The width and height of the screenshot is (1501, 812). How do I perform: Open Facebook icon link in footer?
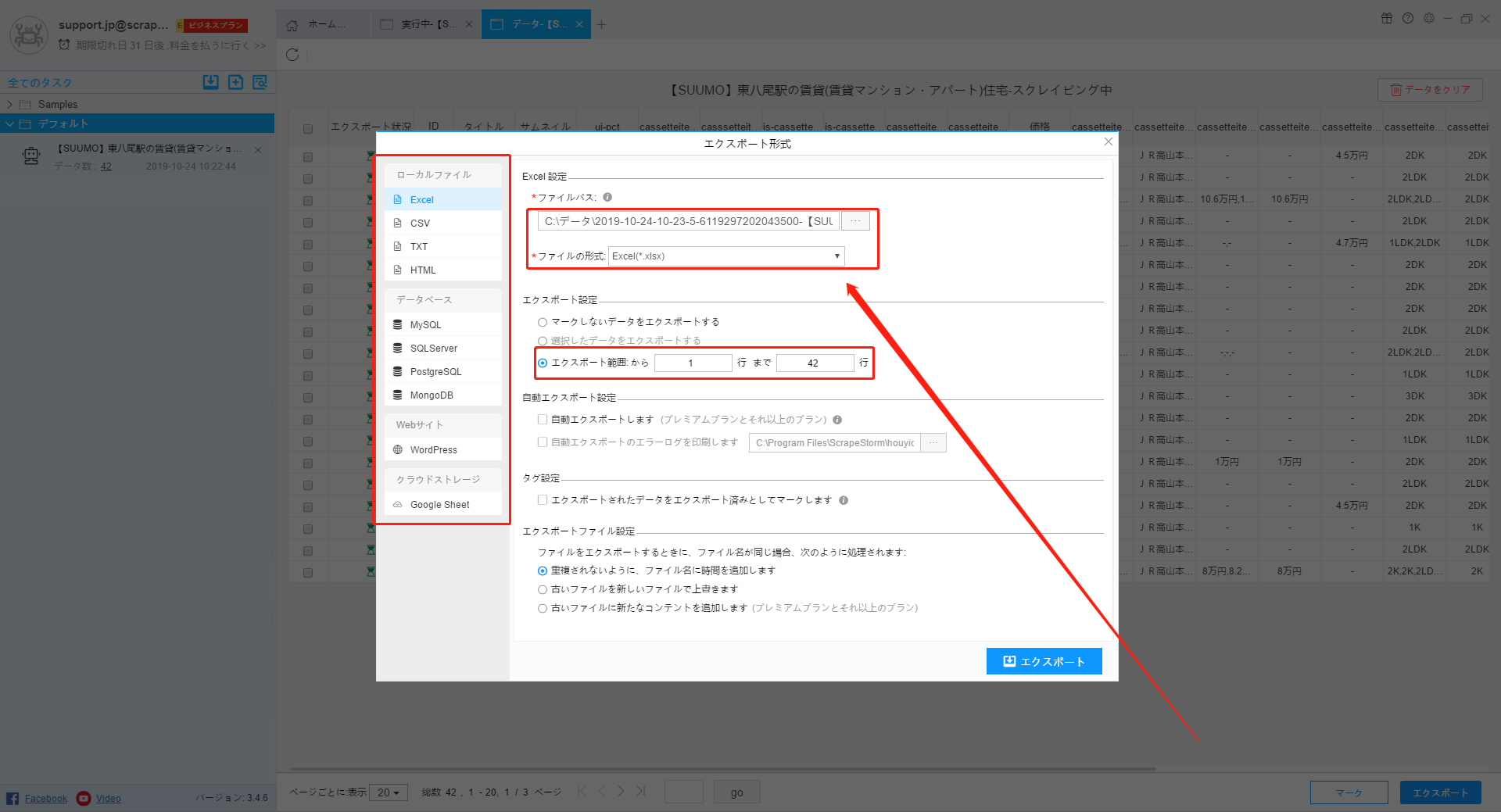pyautogui.click(x=13, y=798)
